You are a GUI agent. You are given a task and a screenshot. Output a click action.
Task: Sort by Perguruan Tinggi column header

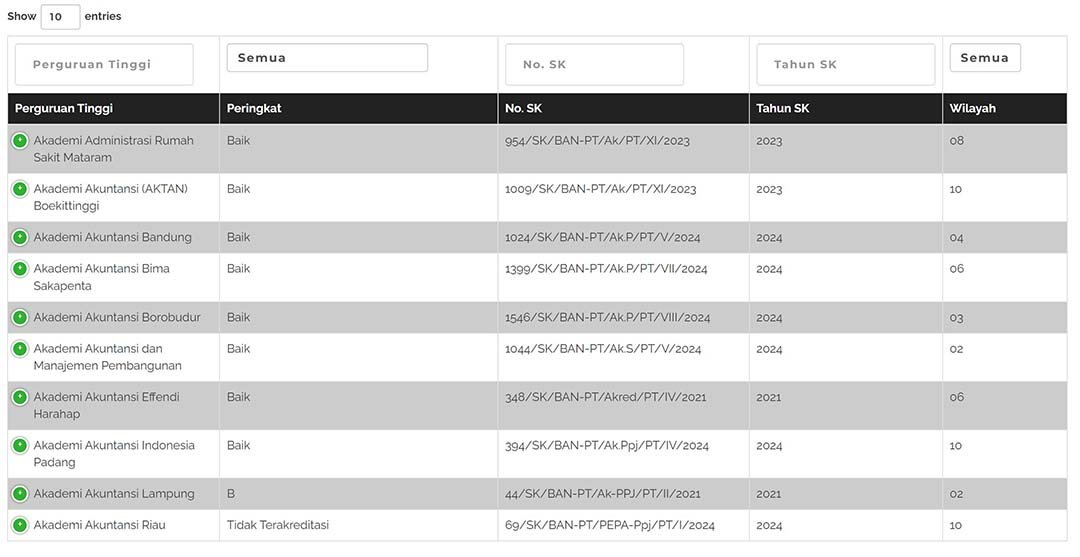[x=64, y=108]
